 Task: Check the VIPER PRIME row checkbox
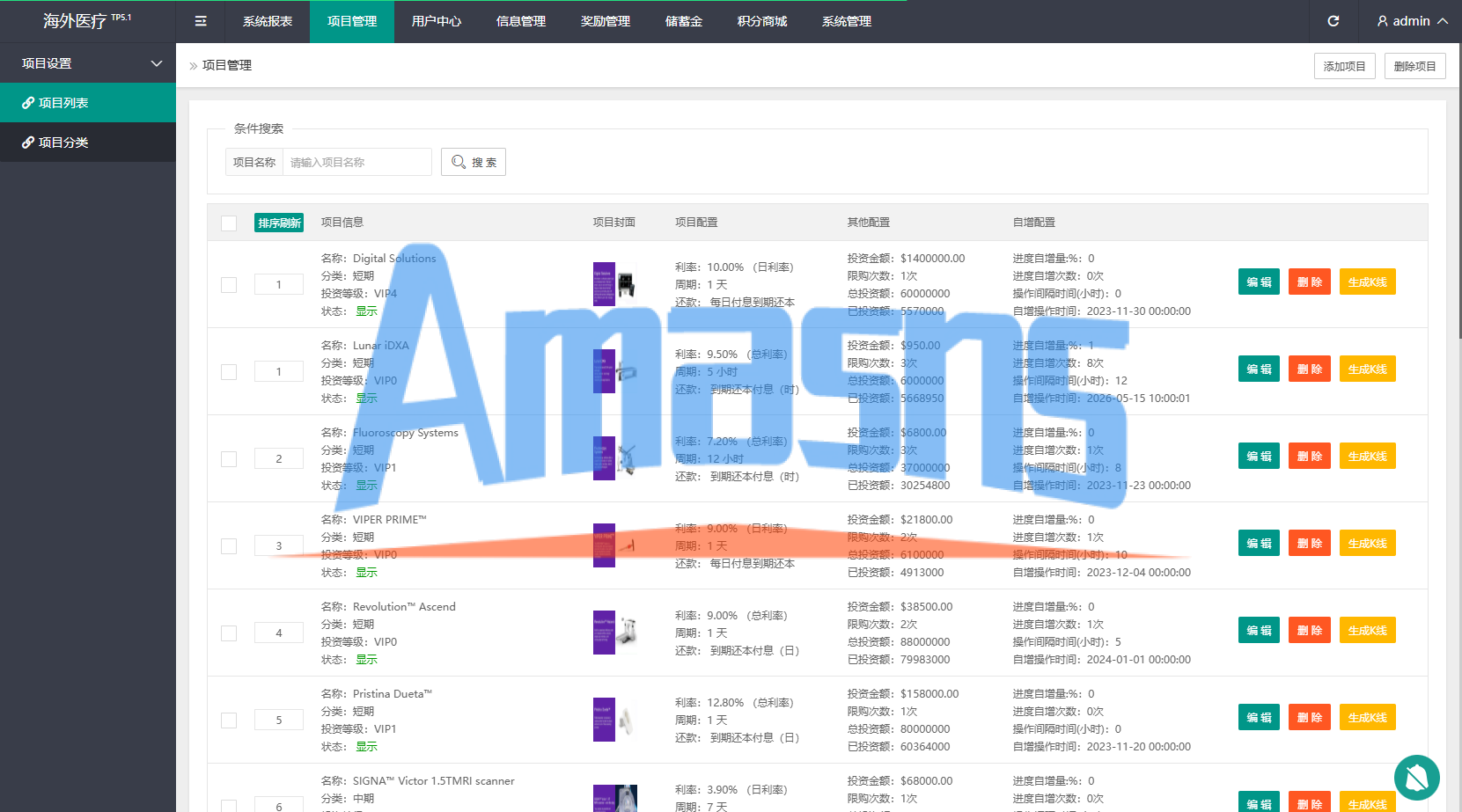tap(229, 545)
